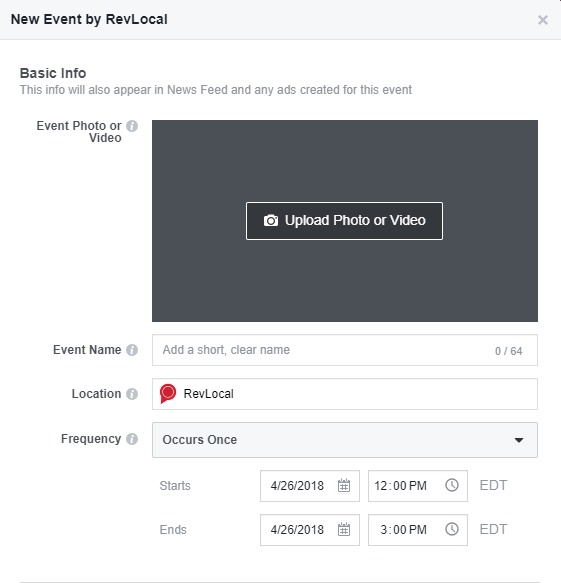This screenshot has width=561, height=583.
Task: Click the RevLocal Location input field
Action: [345, 394]
